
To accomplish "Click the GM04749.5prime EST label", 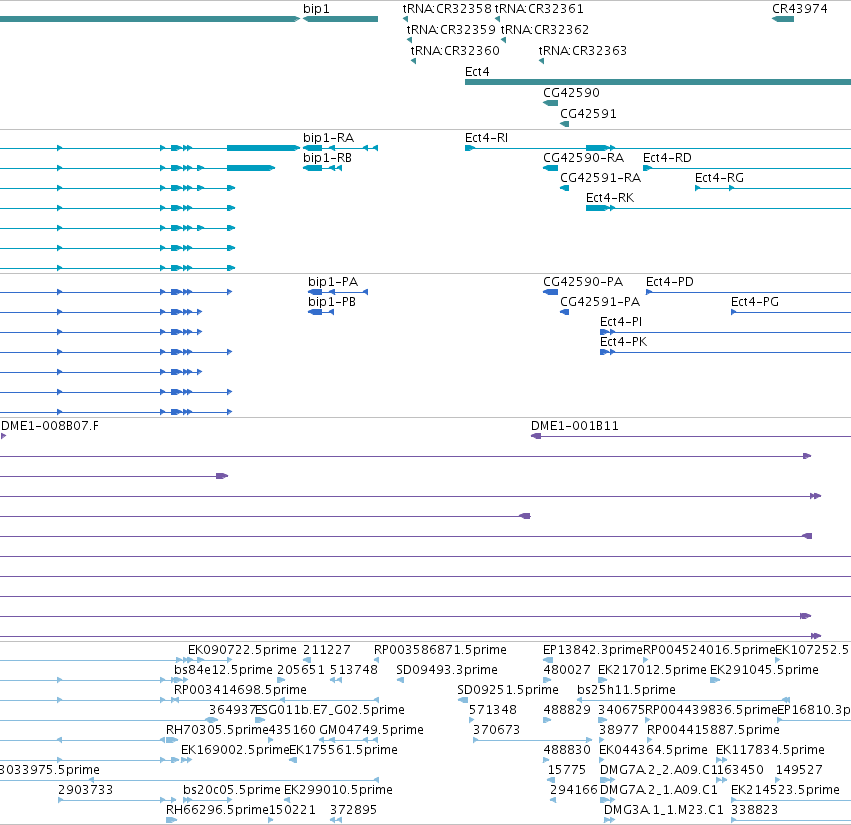I will pyautogui.click(x=371, y=730).
